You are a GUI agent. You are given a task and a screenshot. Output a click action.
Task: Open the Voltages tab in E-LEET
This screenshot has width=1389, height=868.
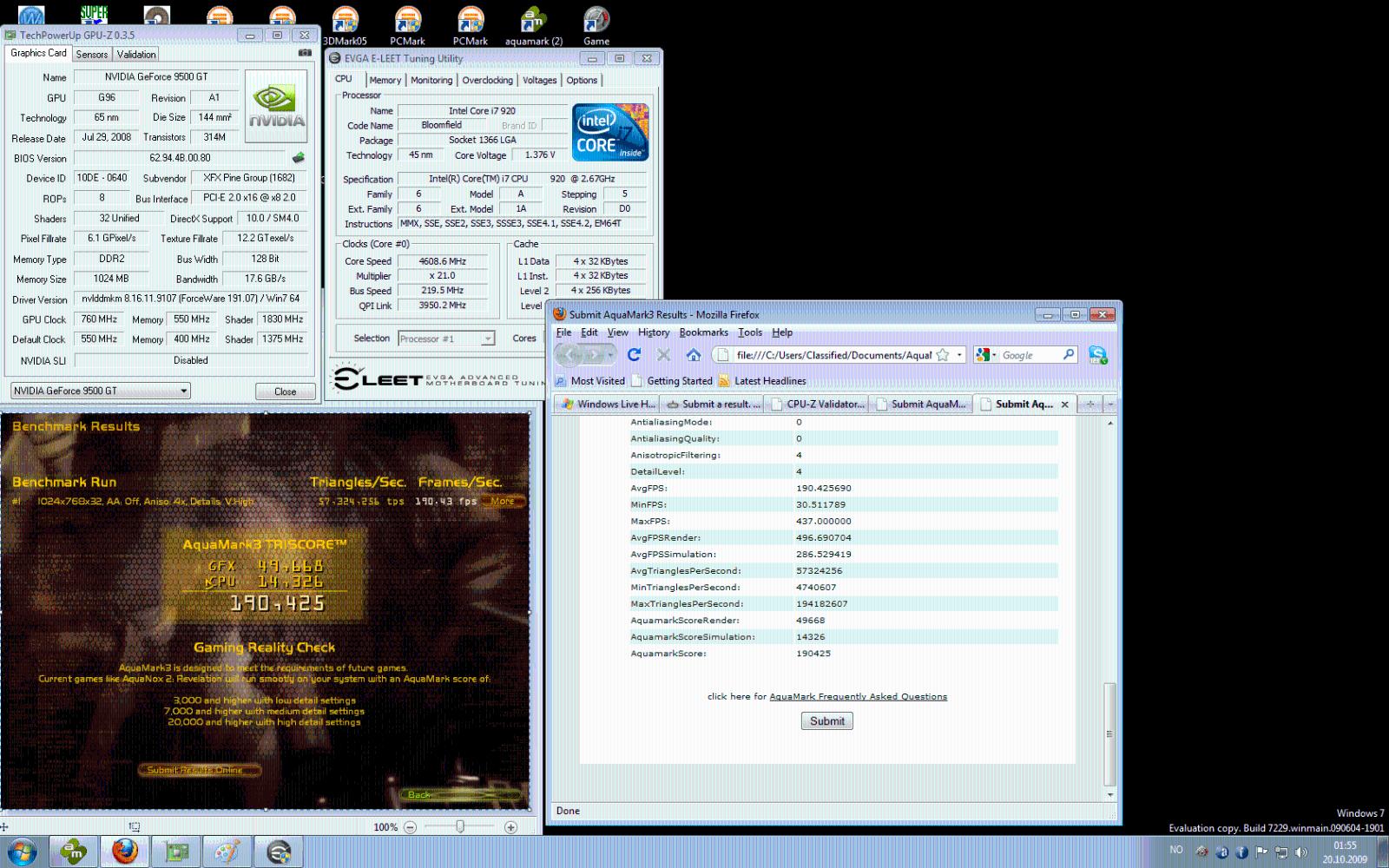[x=539, y=80]
